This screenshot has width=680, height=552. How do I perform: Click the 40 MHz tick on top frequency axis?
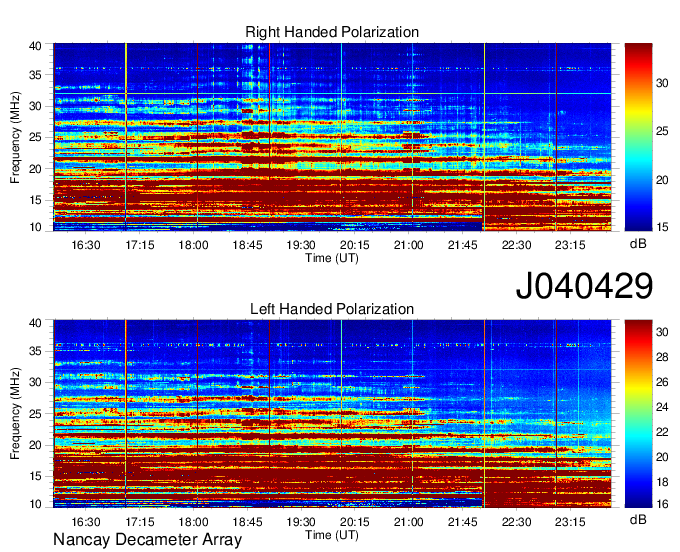point(35,46)
